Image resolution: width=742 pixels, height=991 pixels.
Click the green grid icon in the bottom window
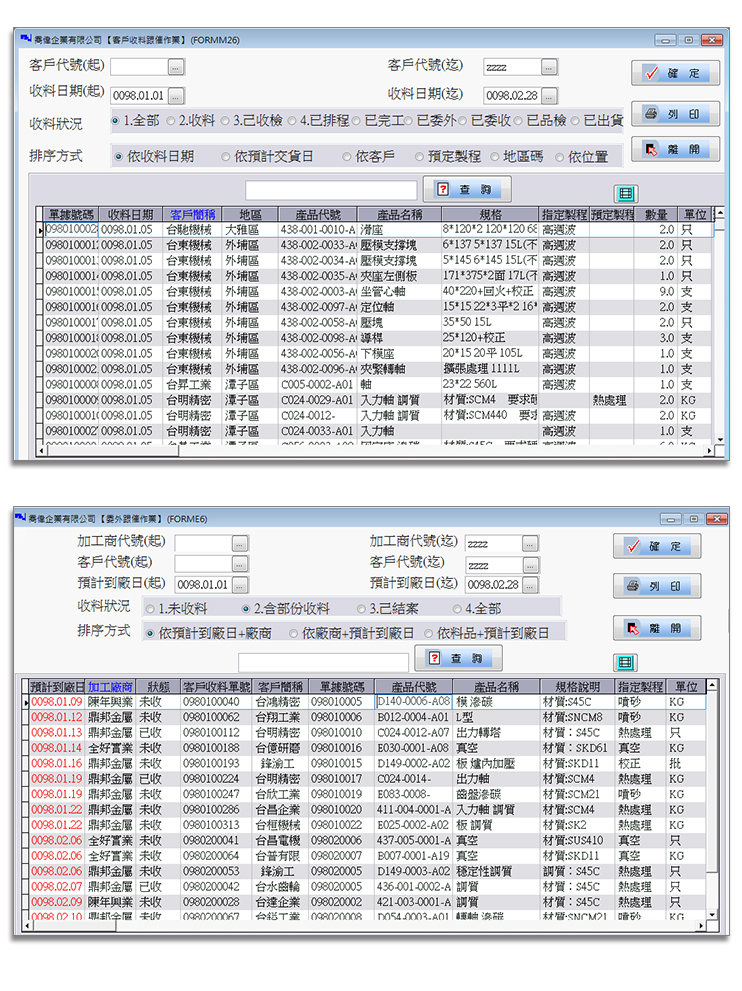pos(625,662)
